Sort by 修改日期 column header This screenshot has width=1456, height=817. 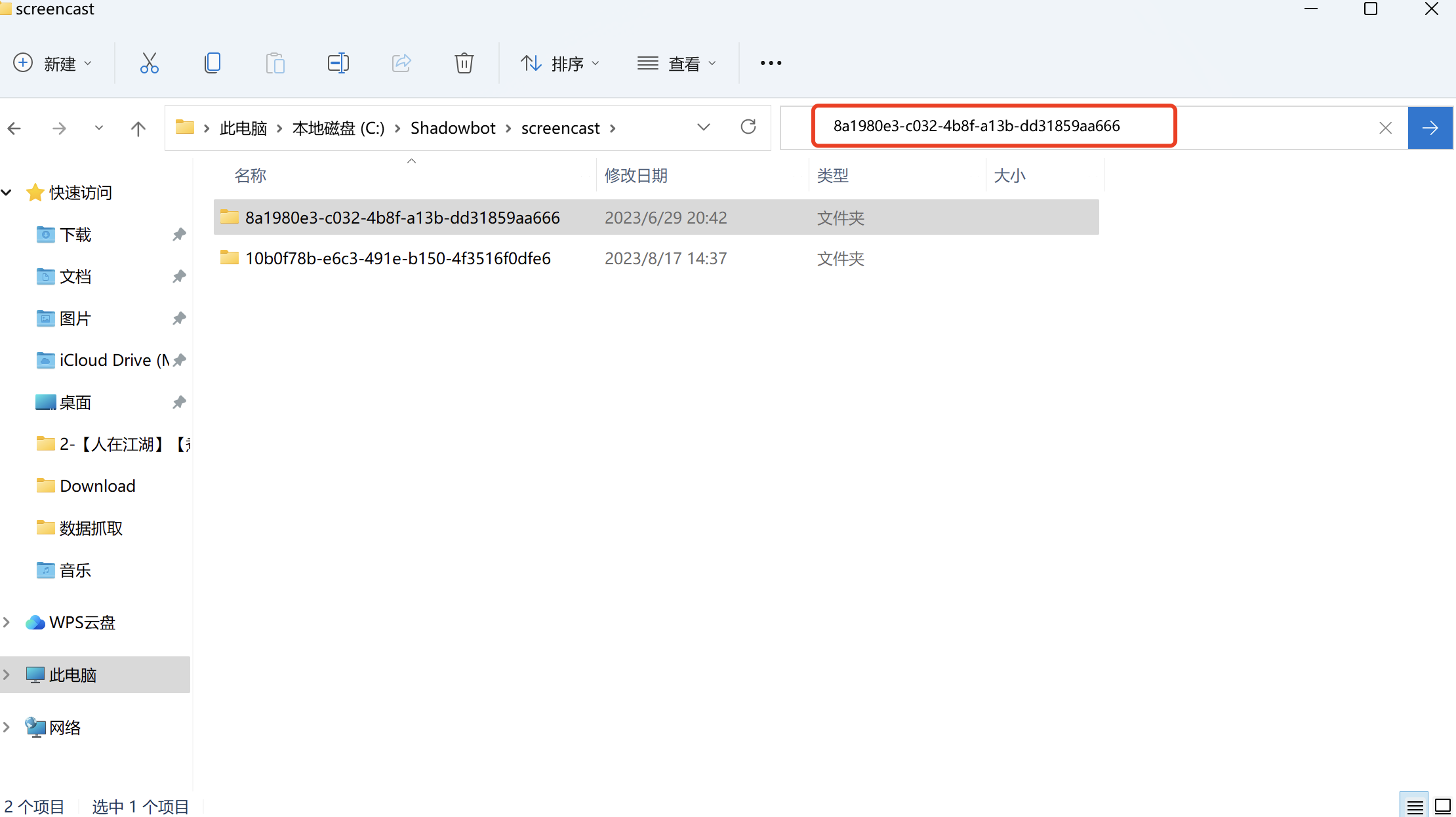pos(636,176)
